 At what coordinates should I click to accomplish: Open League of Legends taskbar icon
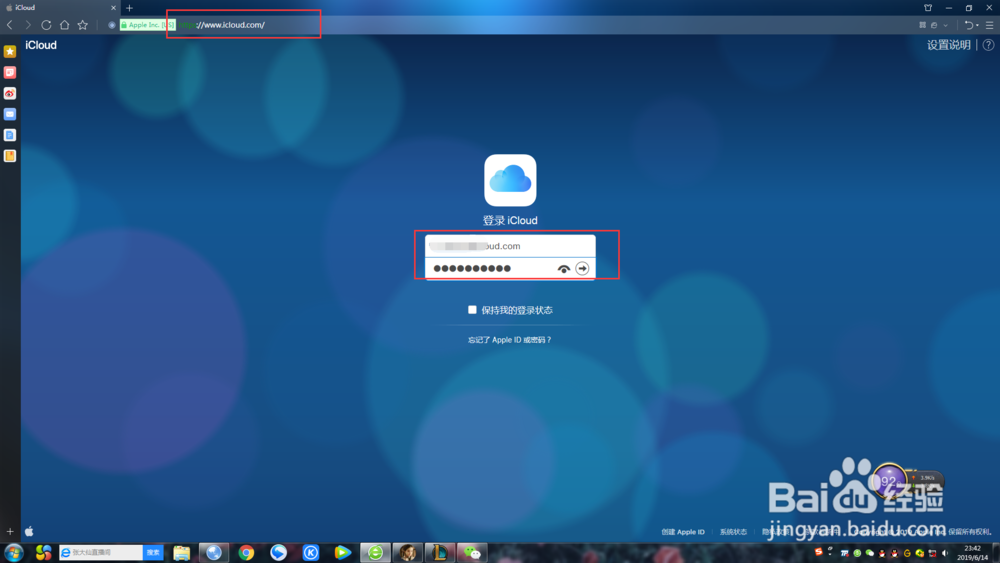pos(440,552)
